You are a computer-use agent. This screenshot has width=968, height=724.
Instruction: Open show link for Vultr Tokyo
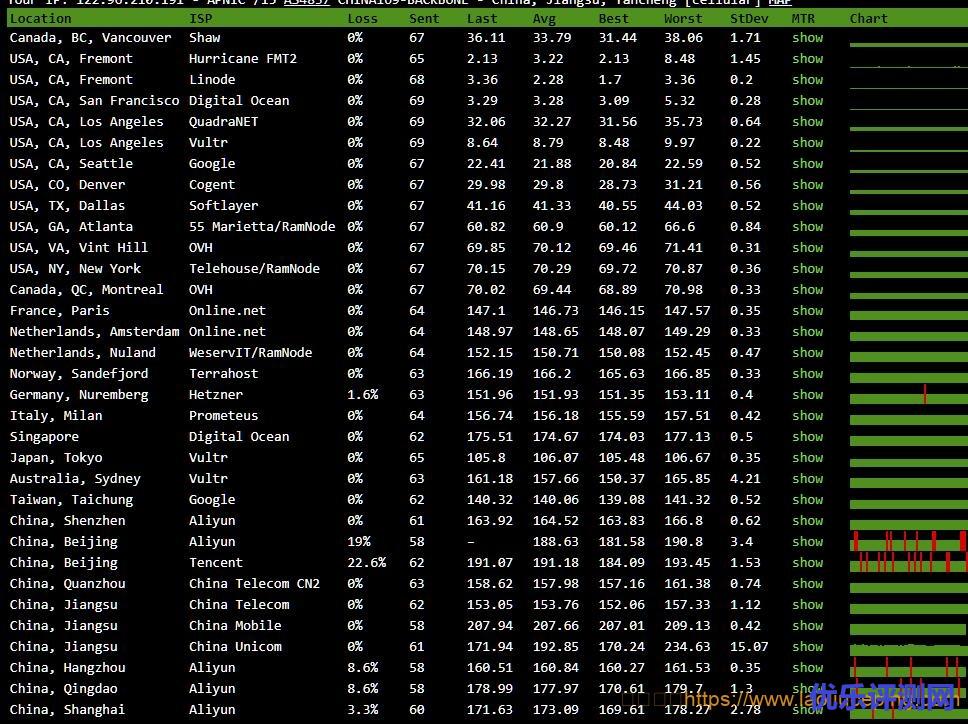tap(807, 458)
